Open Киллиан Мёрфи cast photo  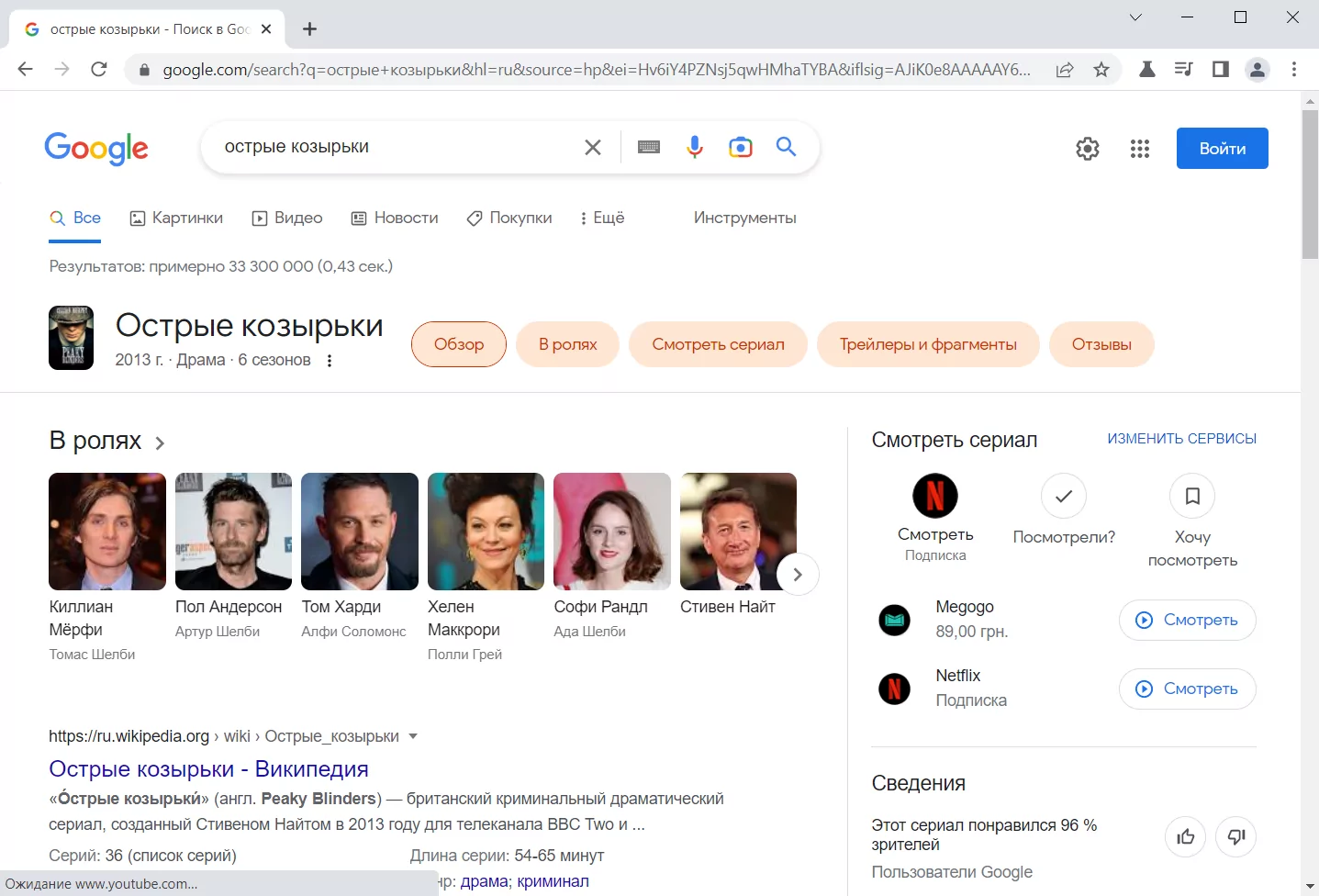[x=107, y=532]
